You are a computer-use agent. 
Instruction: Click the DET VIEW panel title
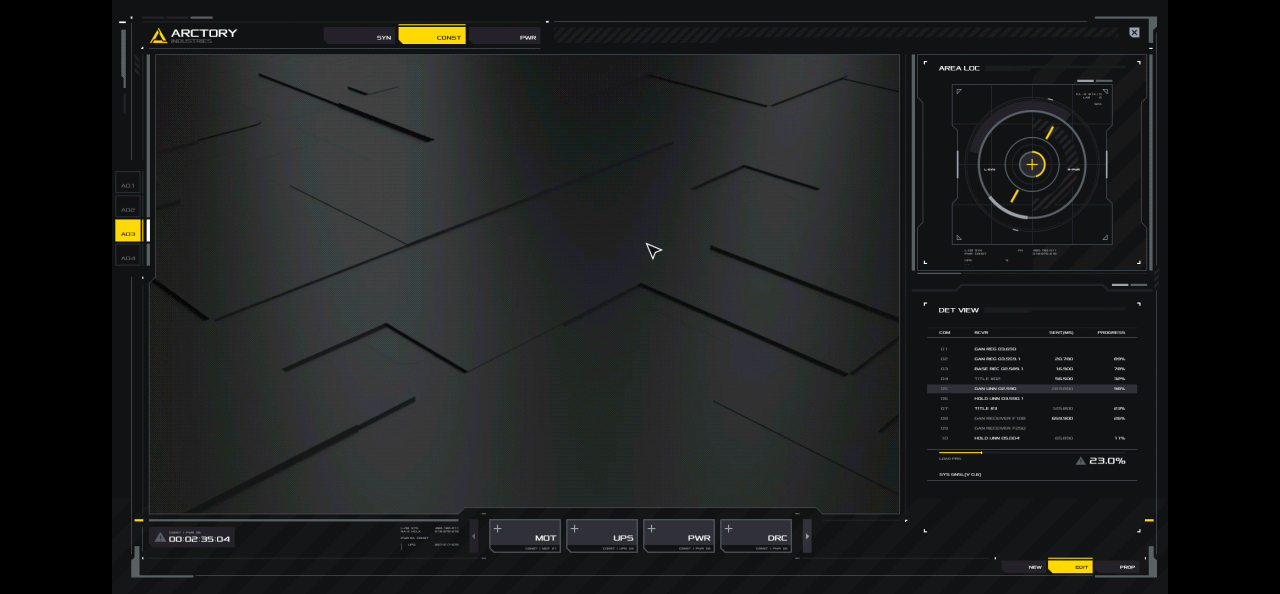958,310
